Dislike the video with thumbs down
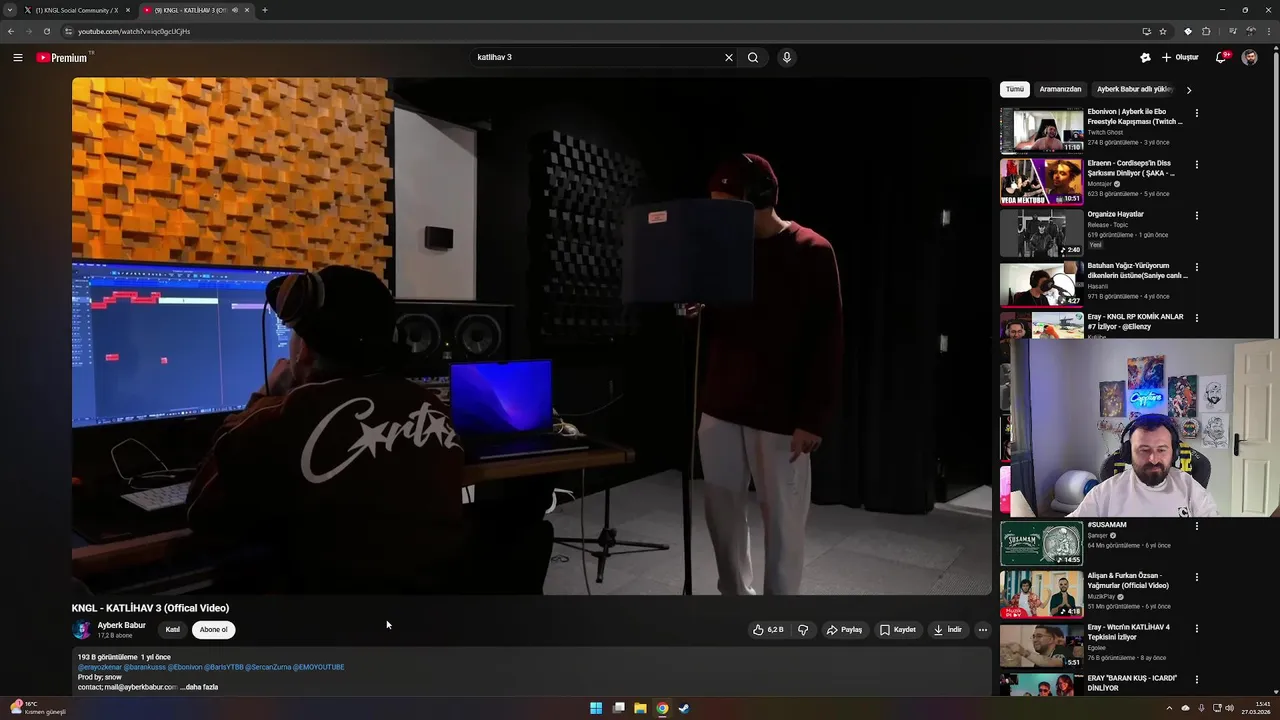1280x720 pixels. (803, 630)
